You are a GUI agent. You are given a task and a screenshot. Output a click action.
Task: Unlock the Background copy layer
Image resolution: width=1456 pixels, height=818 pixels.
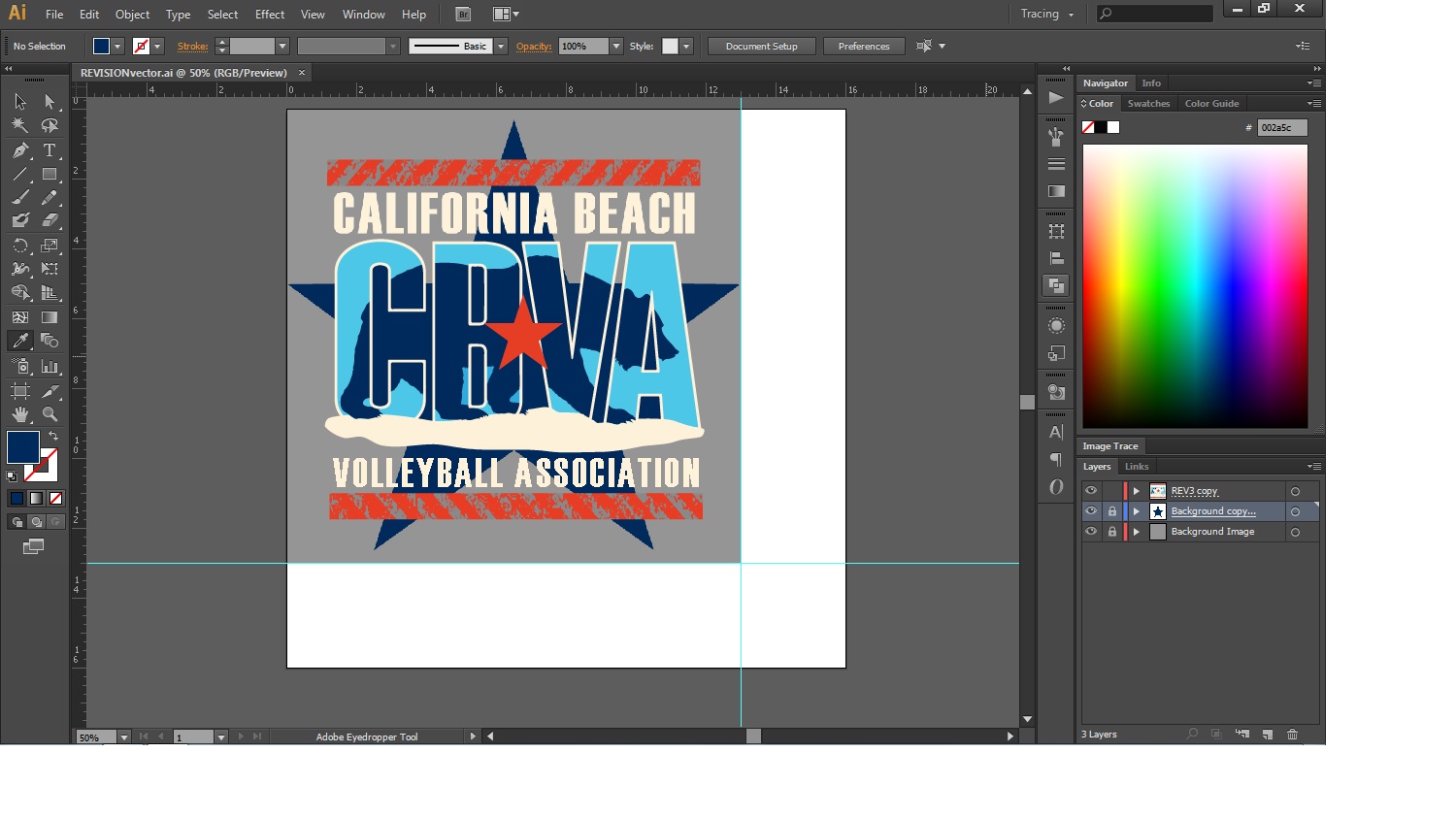(x=1112, y=511)
